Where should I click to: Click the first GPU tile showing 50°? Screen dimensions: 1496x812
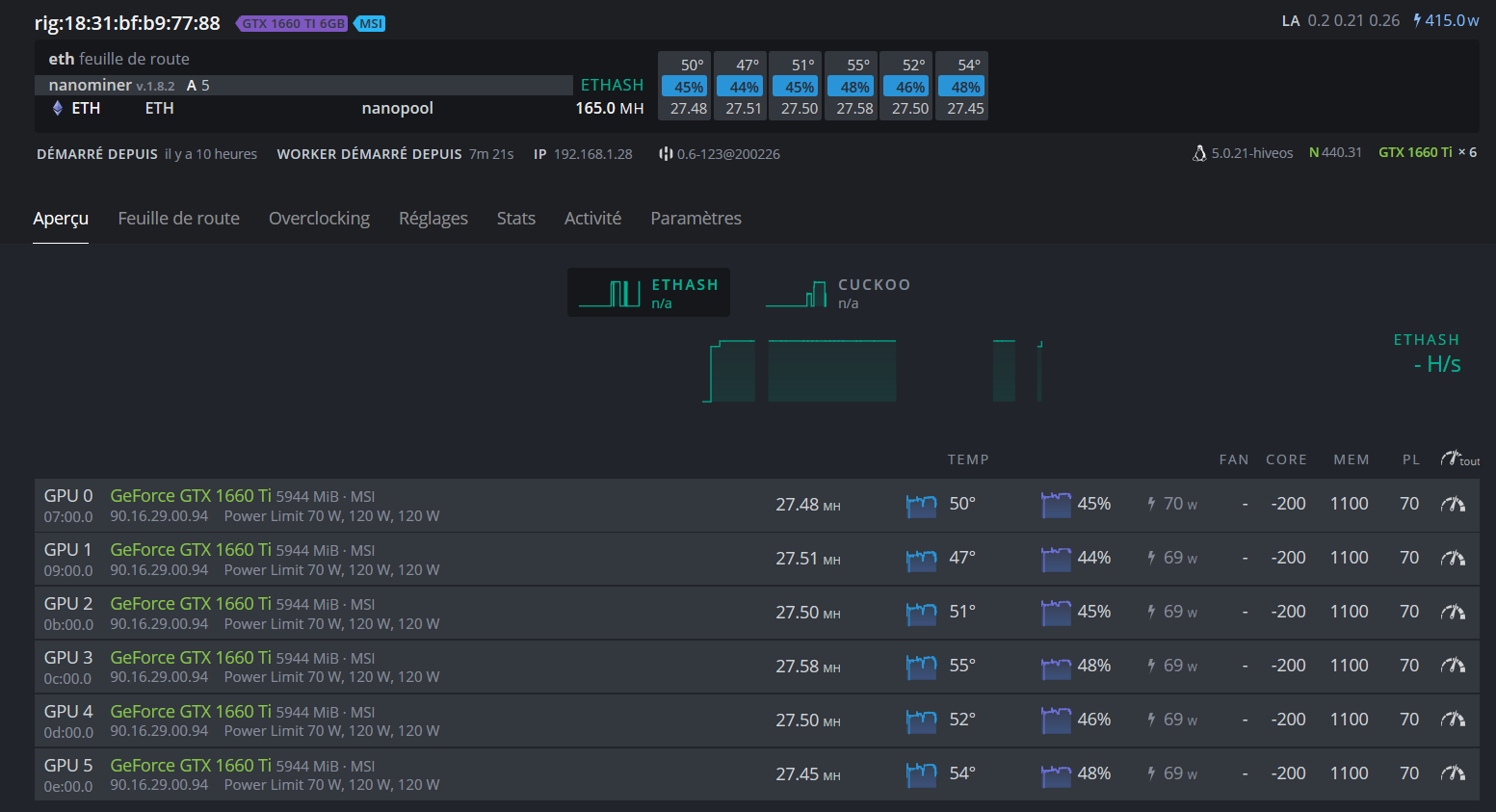pos(685,86)
